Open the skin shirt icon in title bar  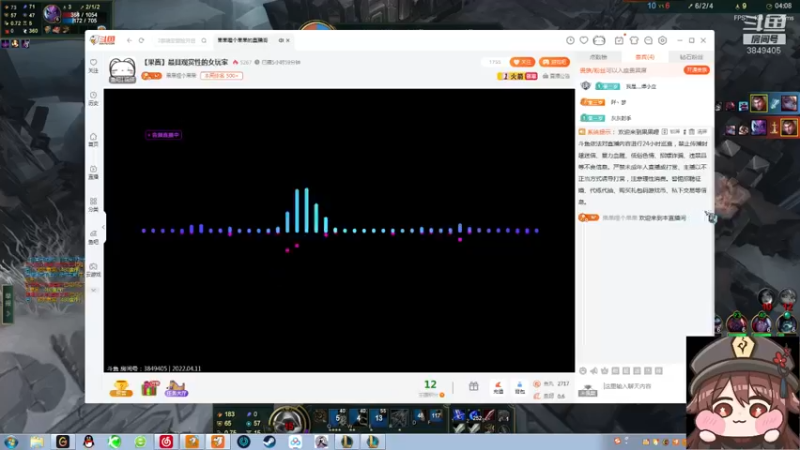[634, 40]
